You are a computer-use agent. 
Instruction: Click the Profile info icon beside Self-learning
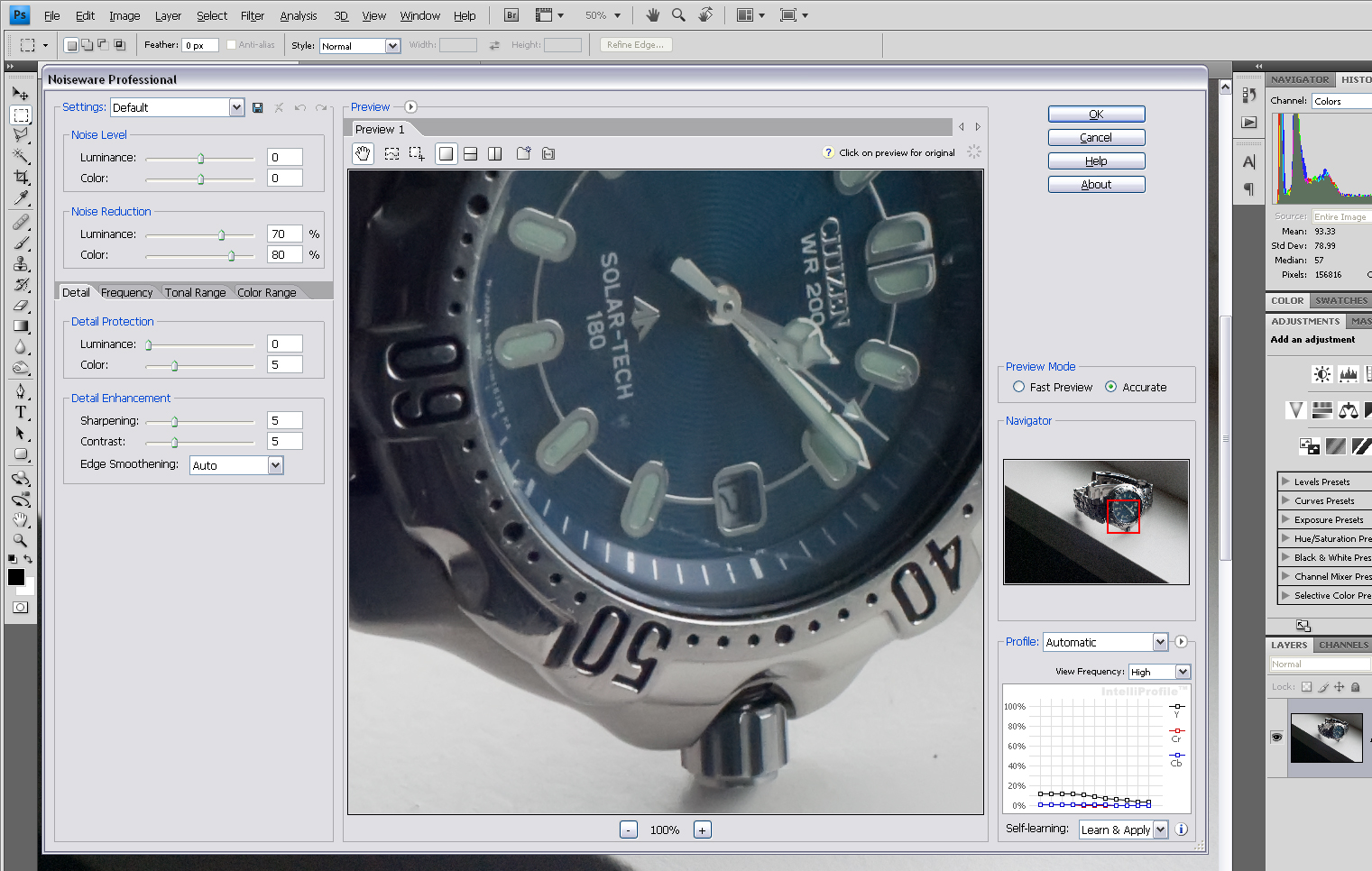pos(1182,830)
